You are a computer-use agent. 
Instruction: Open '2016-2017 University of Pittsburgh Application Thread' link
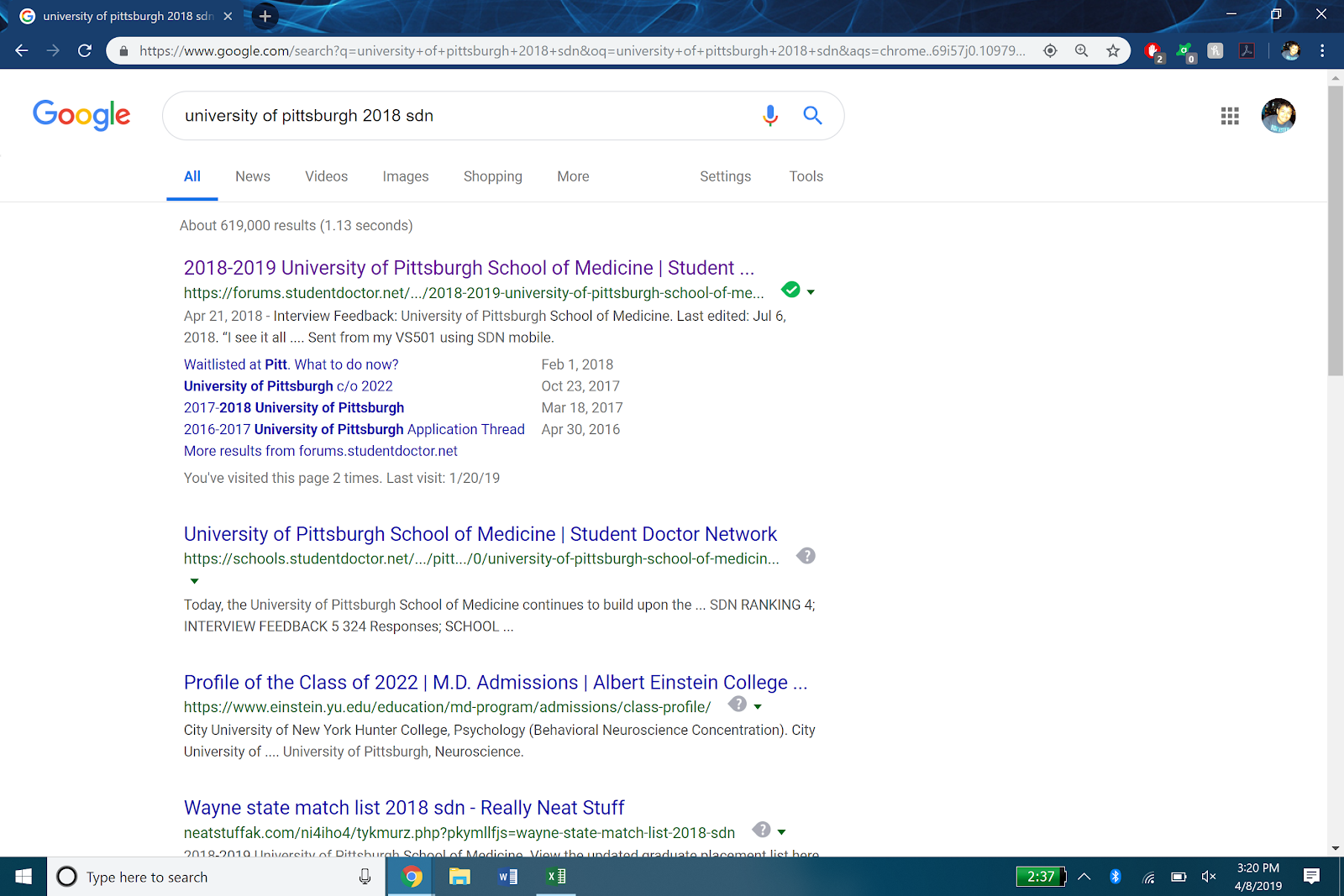point(354,430)
